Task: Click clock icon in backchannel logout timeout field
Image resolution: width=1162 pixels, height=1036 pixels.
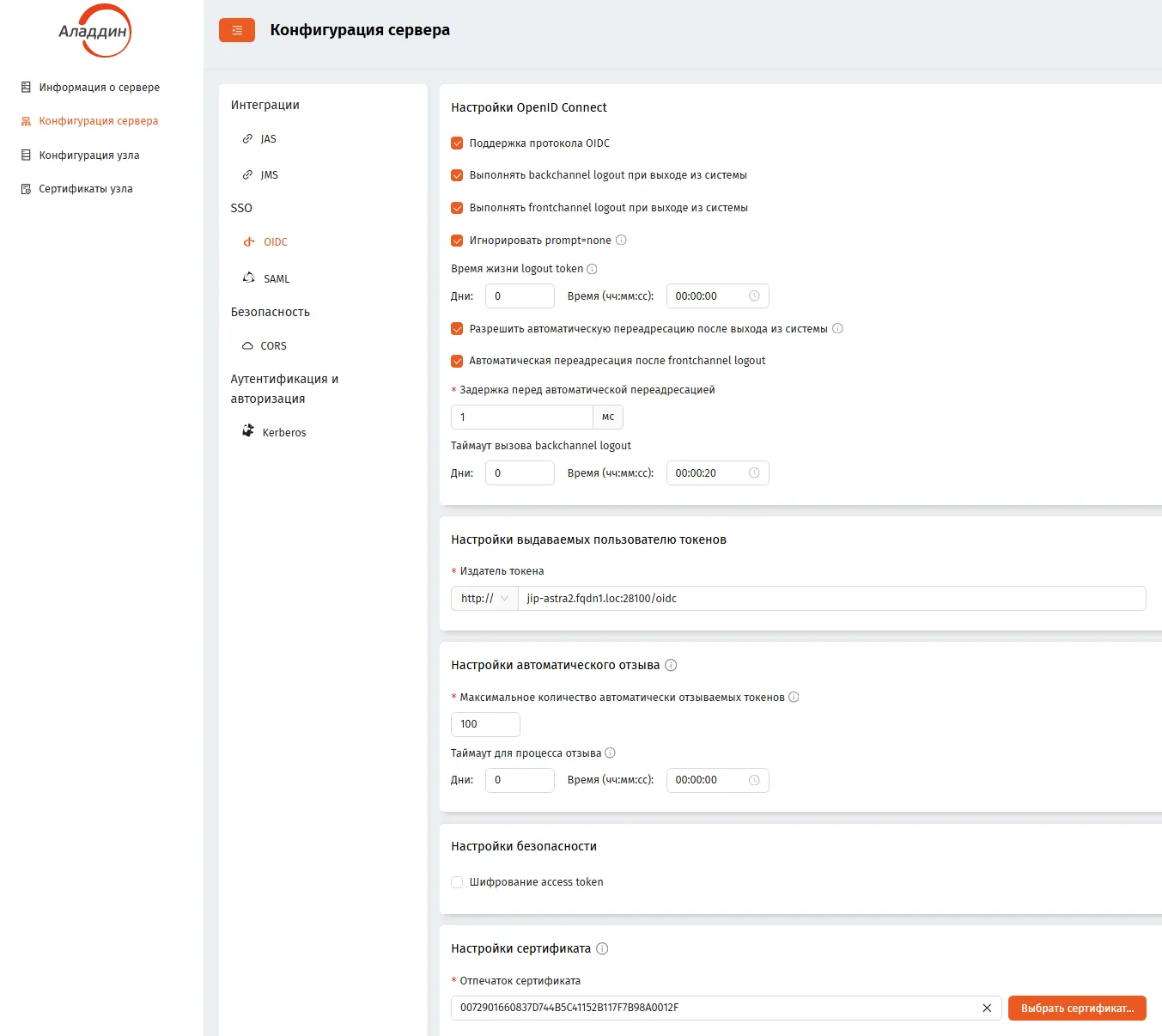Action: pyautogui.click(x=754, y=473)
